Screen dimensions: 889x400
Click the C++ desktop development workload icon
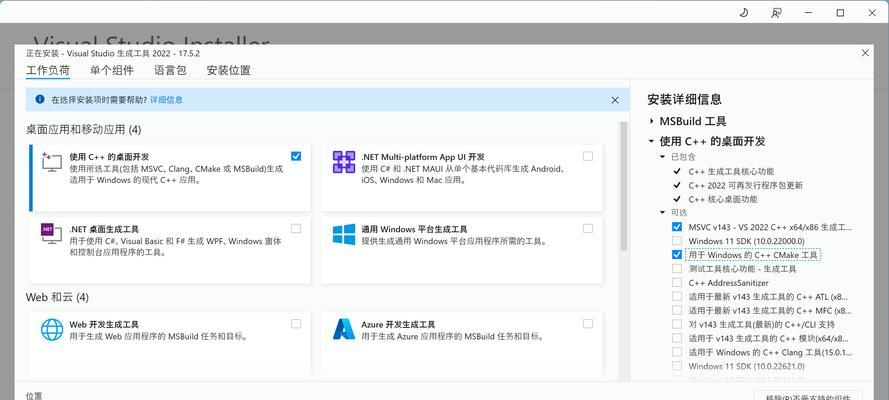coord(52,161)
